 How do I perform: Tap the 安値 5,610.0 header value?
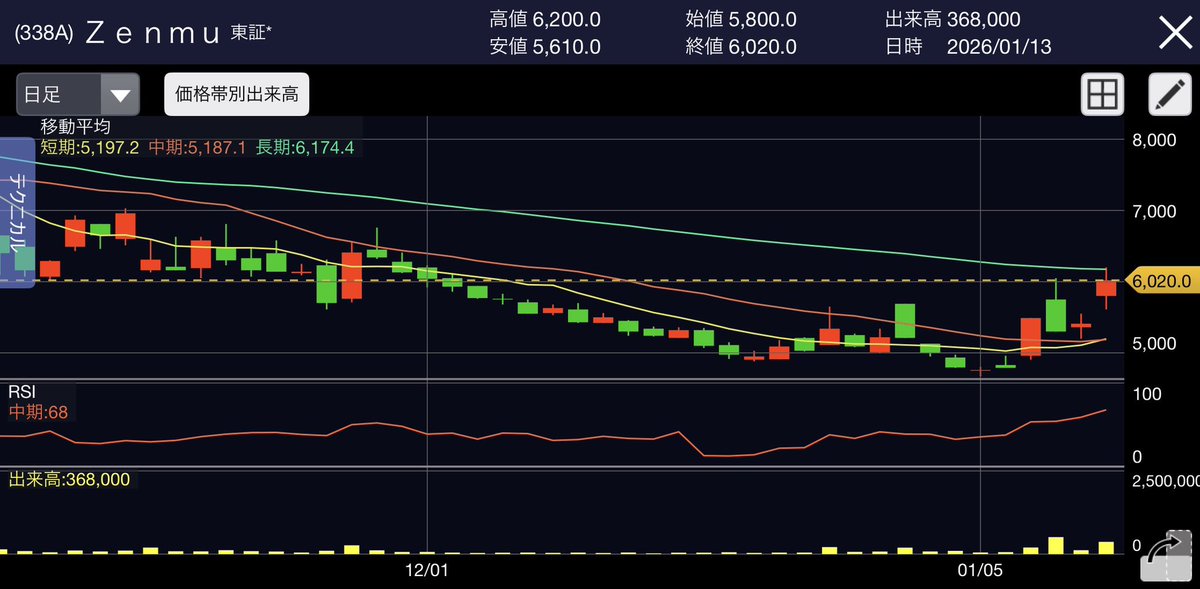point(545,46)
